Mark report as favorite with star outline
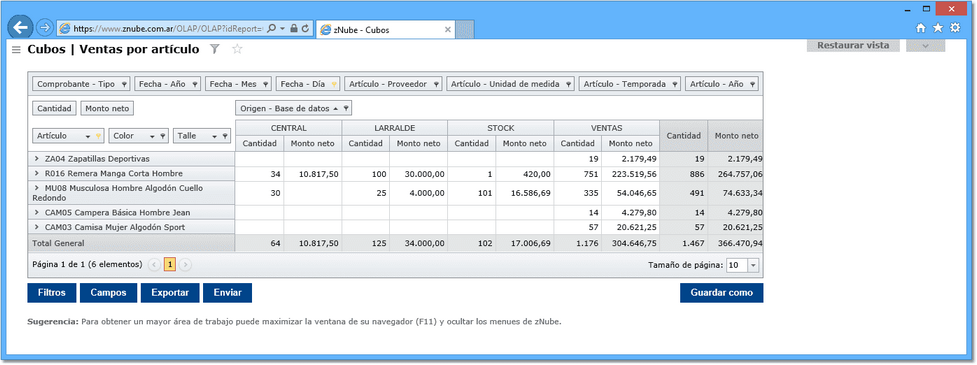 [x=237, y=49]
